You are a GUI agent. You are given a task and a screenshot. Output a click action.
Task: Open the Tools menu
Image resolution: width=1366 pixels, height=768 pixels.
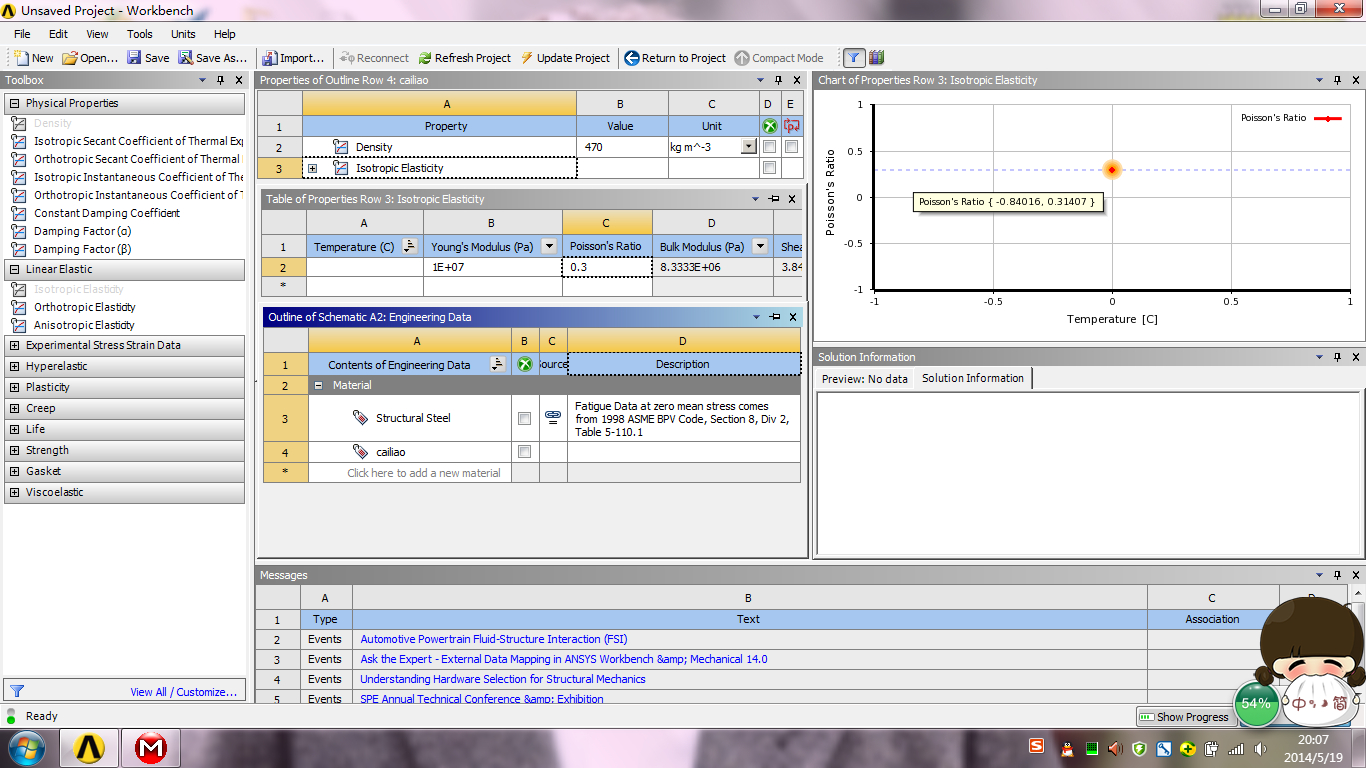[x=140, y=34]
